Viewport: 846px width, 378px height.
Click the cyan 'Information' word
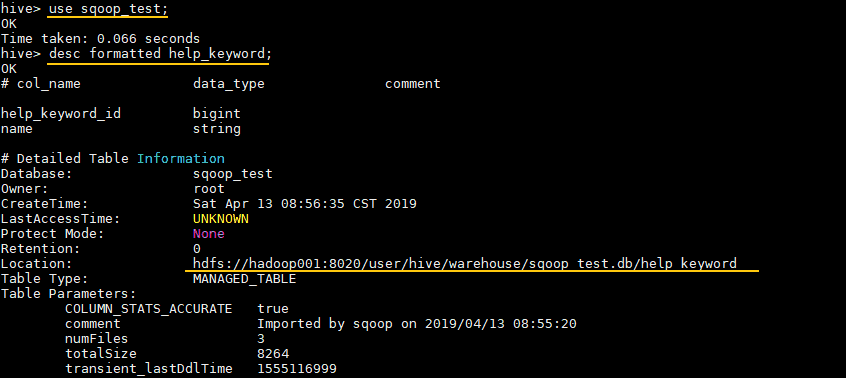pos(181,159)
